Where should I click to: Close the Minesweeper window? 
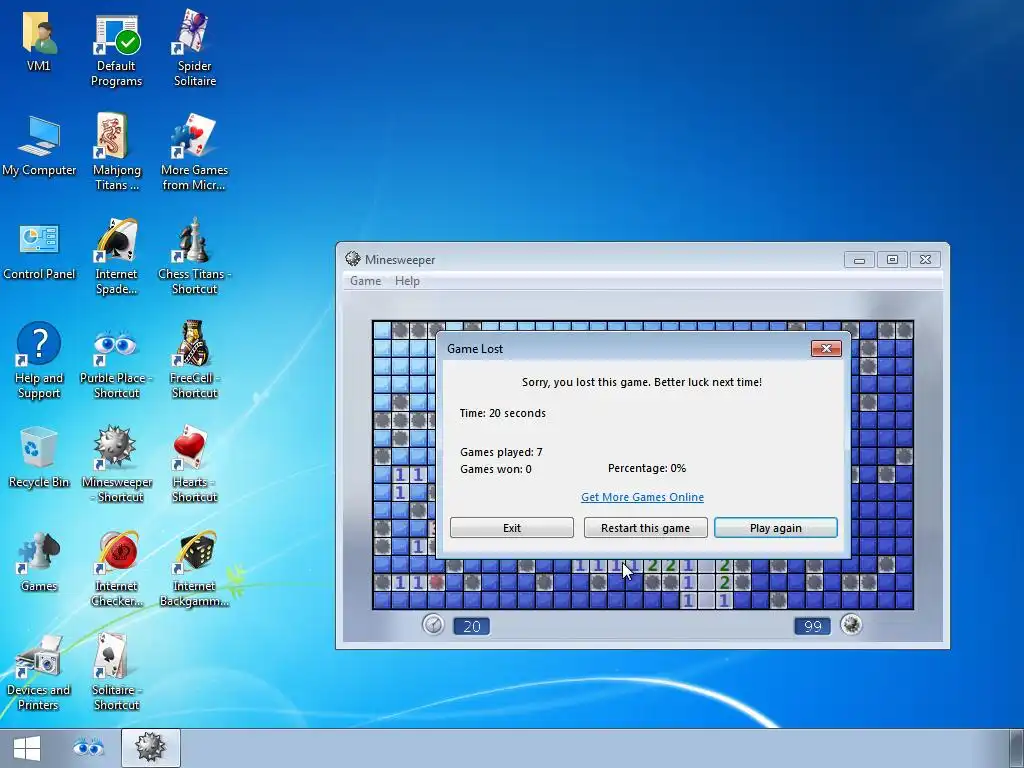[925, 260]
